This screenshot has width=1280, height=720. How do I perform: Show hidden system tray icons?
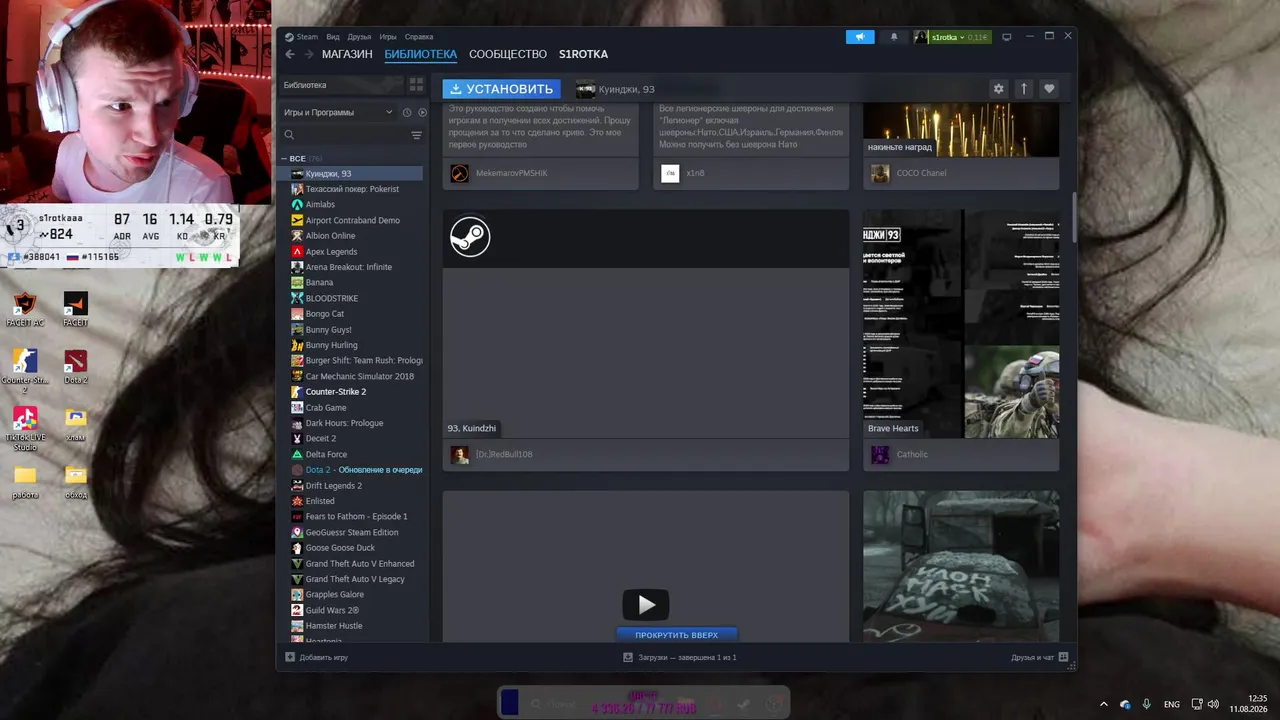click(1104, 704)
